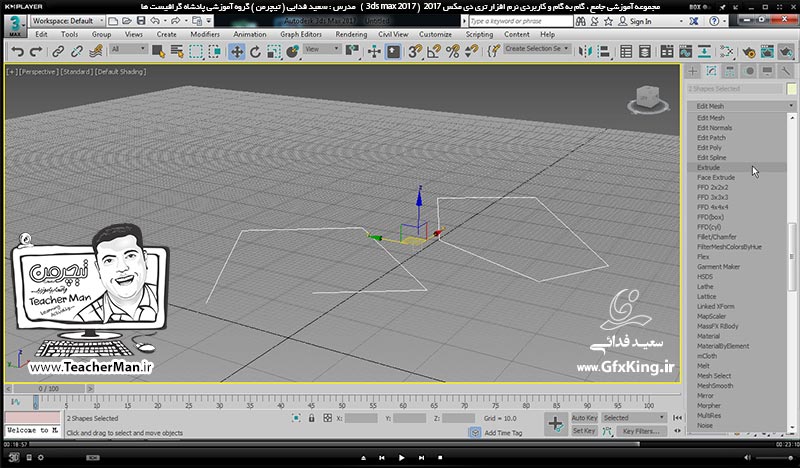800x468 pixels.
Task: Pick the Rectangular Selection Region tool
Action: click(x=196, y=51)
